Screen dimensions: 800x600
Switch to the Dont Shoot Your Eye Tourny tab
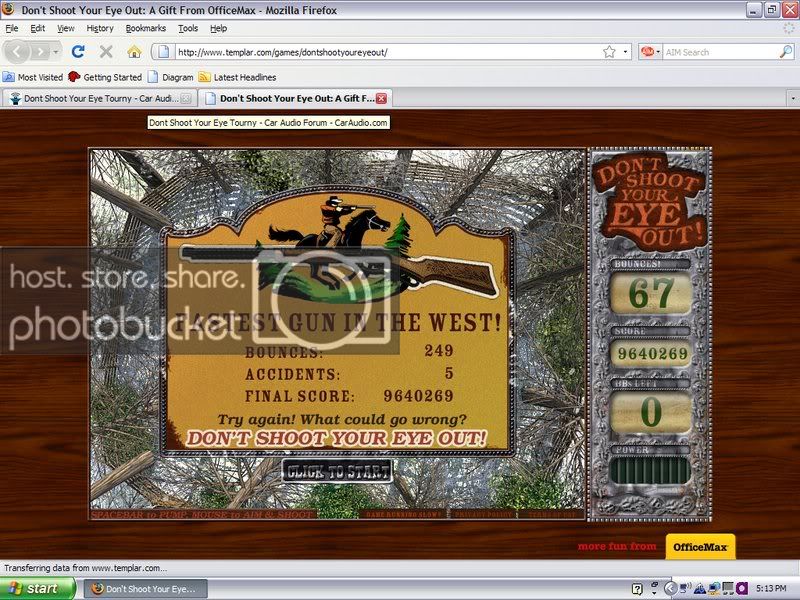(98, 98)
